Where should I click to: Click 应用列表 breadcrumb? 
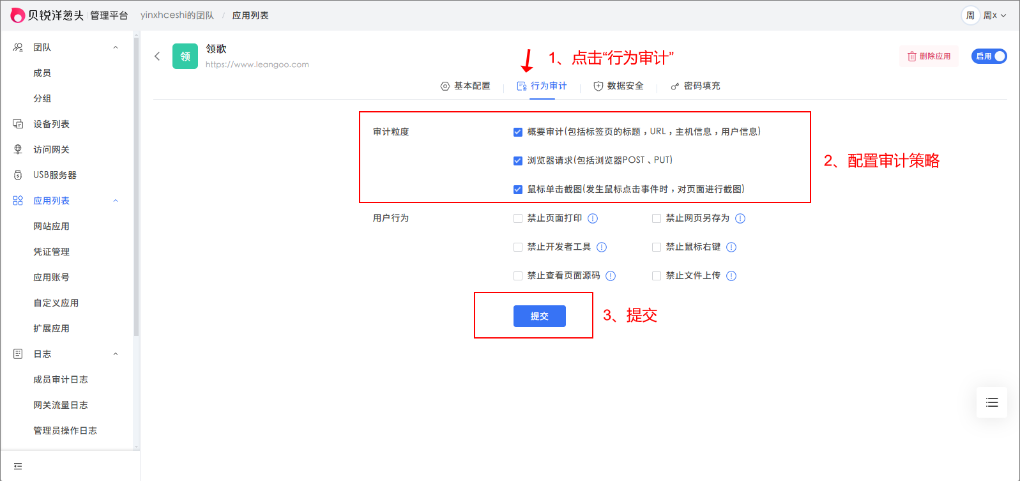click(250, 15)
